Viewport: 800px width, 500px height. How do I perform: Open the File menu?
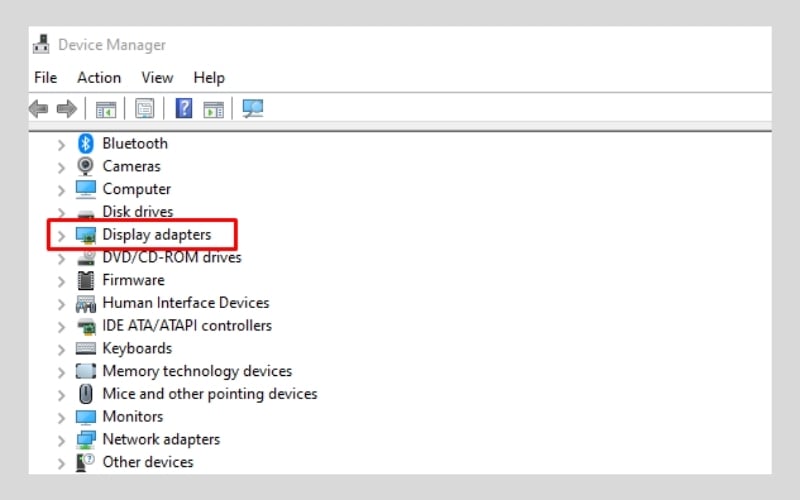click(45, 77)
